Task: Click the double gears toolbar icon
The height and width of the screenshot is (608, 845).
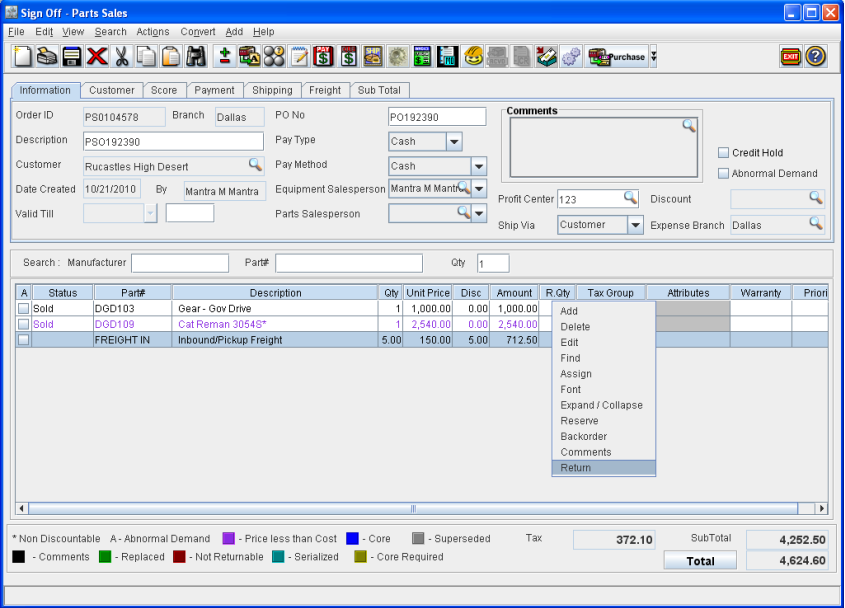Action: [x=571, y=56]
